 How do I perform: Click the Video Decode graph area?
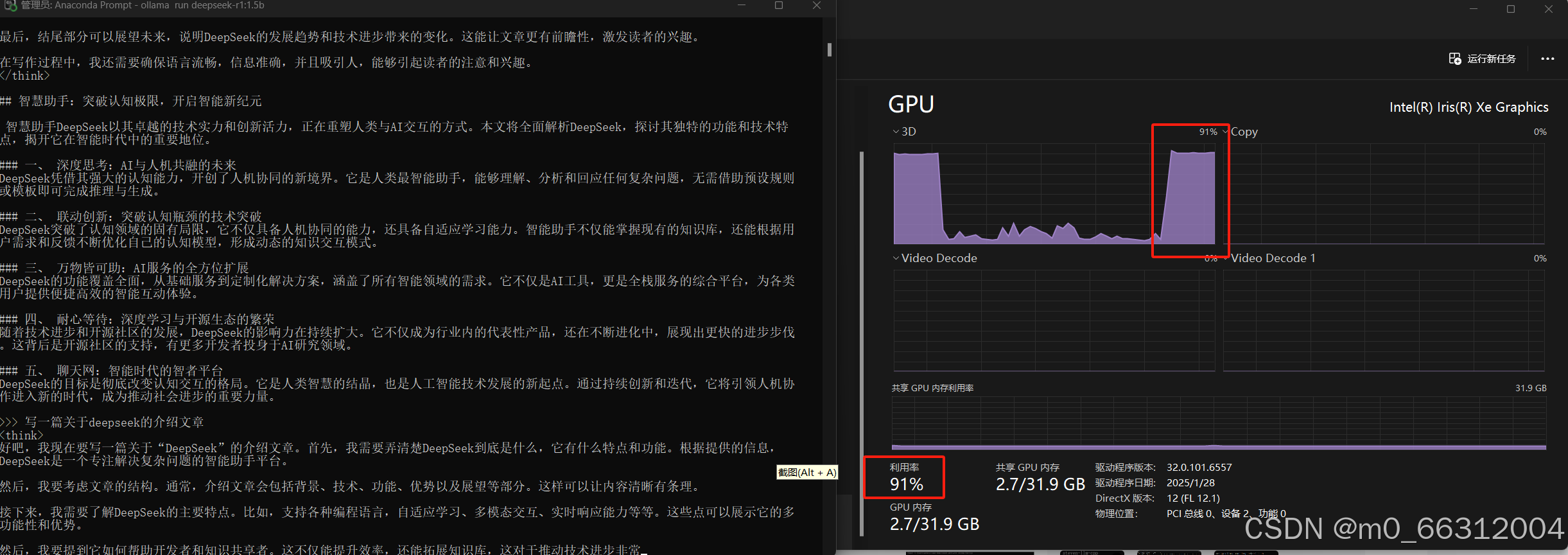coord(1054,321)
